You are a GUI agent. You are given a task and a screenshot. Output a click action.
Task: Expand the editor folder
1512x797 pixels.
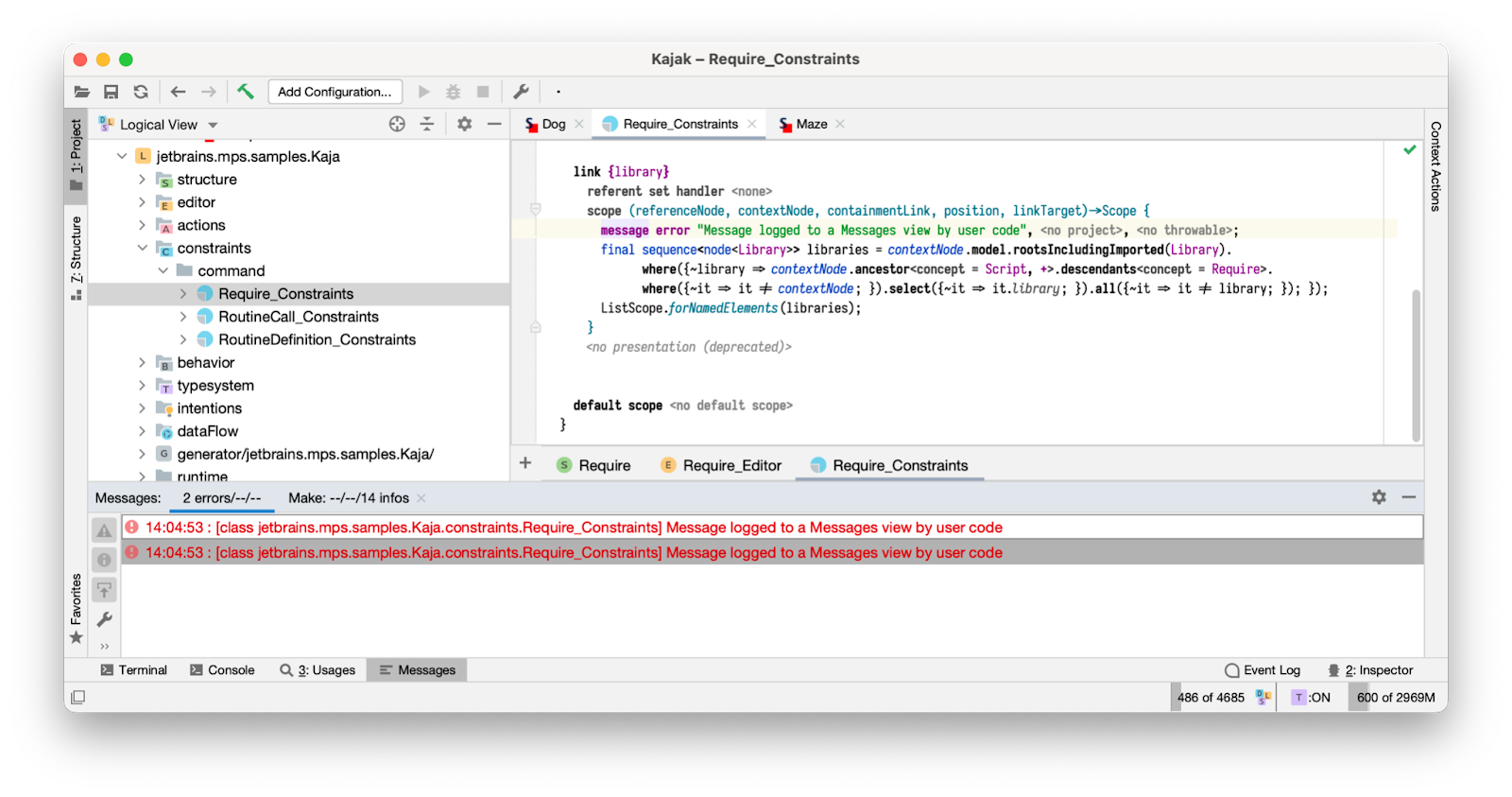coord(142,202)
